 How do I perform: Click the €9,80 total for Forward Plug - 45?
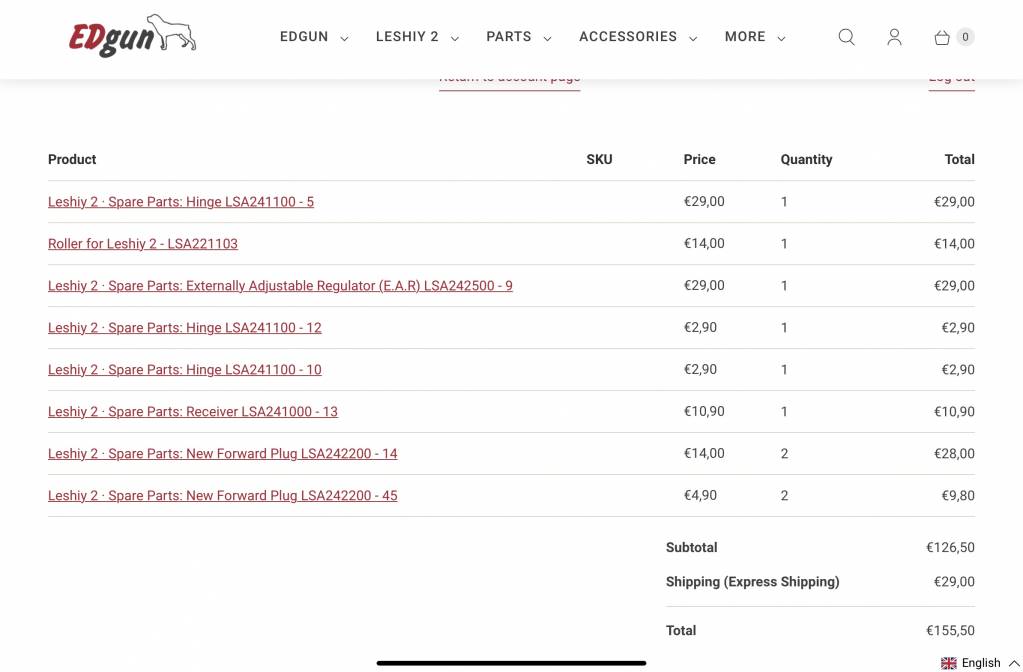958,495
